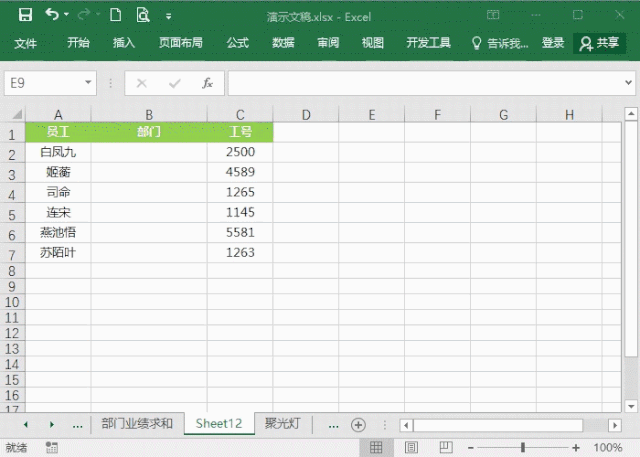
Task: Select column C header
Action: [240, 115]
